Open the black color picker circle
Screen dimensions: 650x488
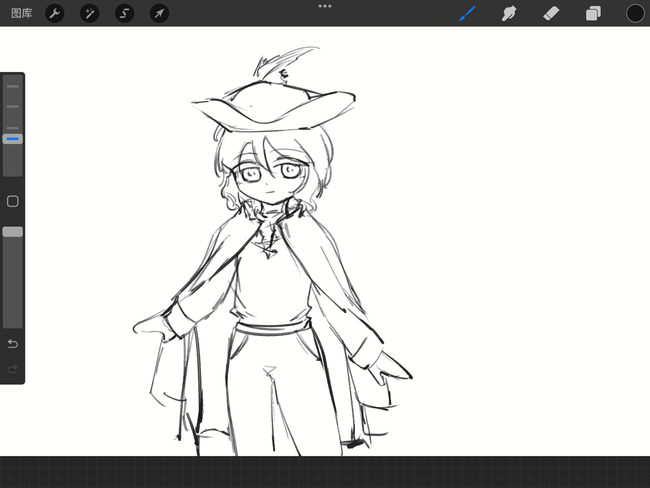[x=635, y=13]
